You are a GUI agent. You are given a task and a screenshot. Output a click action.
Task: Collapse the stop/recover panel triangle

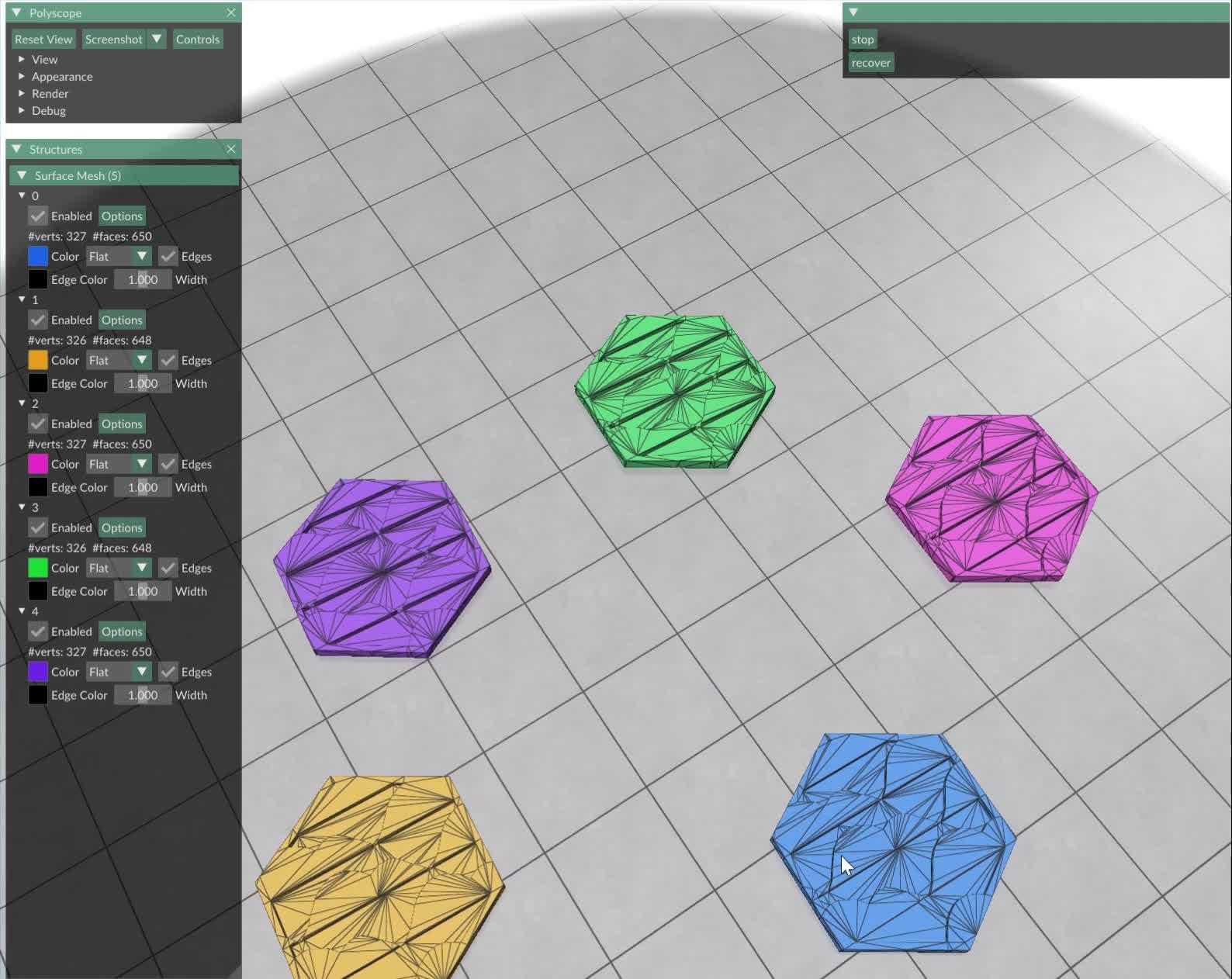853,12
